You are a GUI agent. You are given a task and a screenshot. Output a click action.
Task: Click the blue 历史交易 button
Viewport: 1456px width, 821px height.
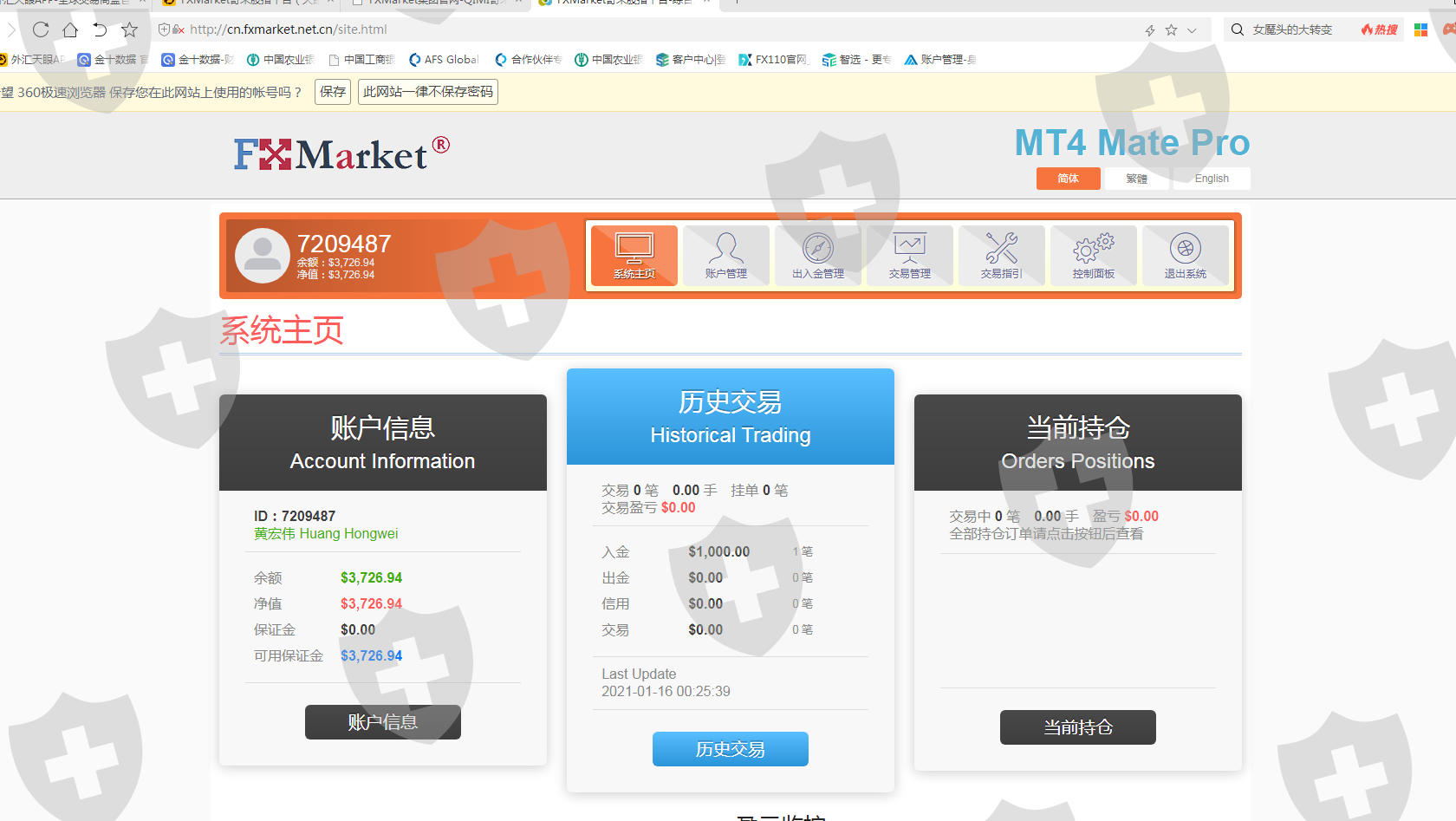point(731,749)
